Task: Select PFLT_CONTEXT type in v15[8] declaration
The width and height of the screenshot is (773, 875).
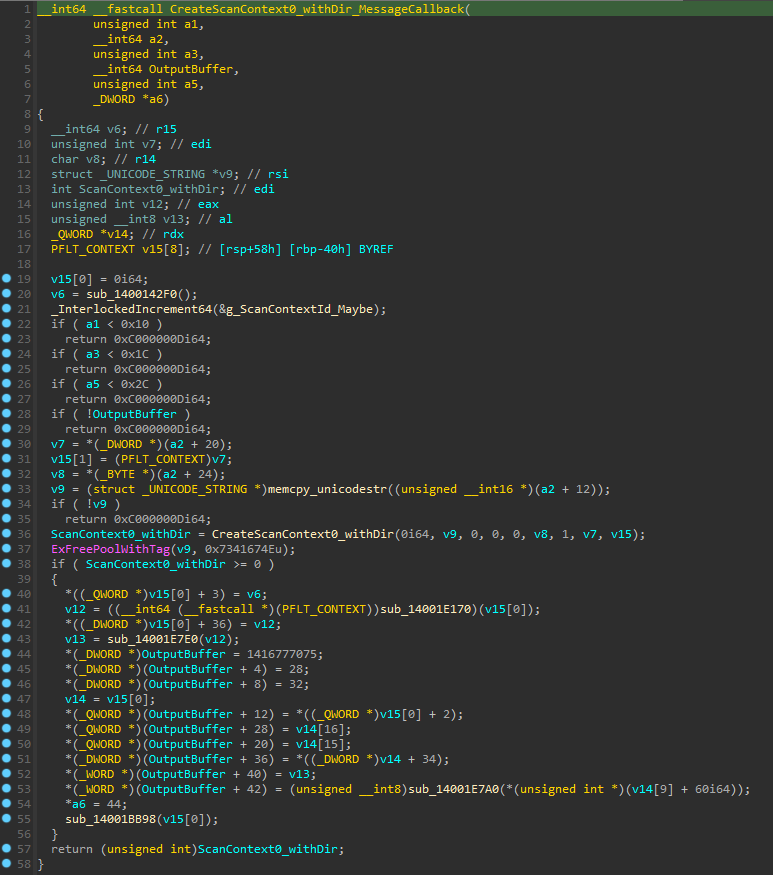Action: 93,249
